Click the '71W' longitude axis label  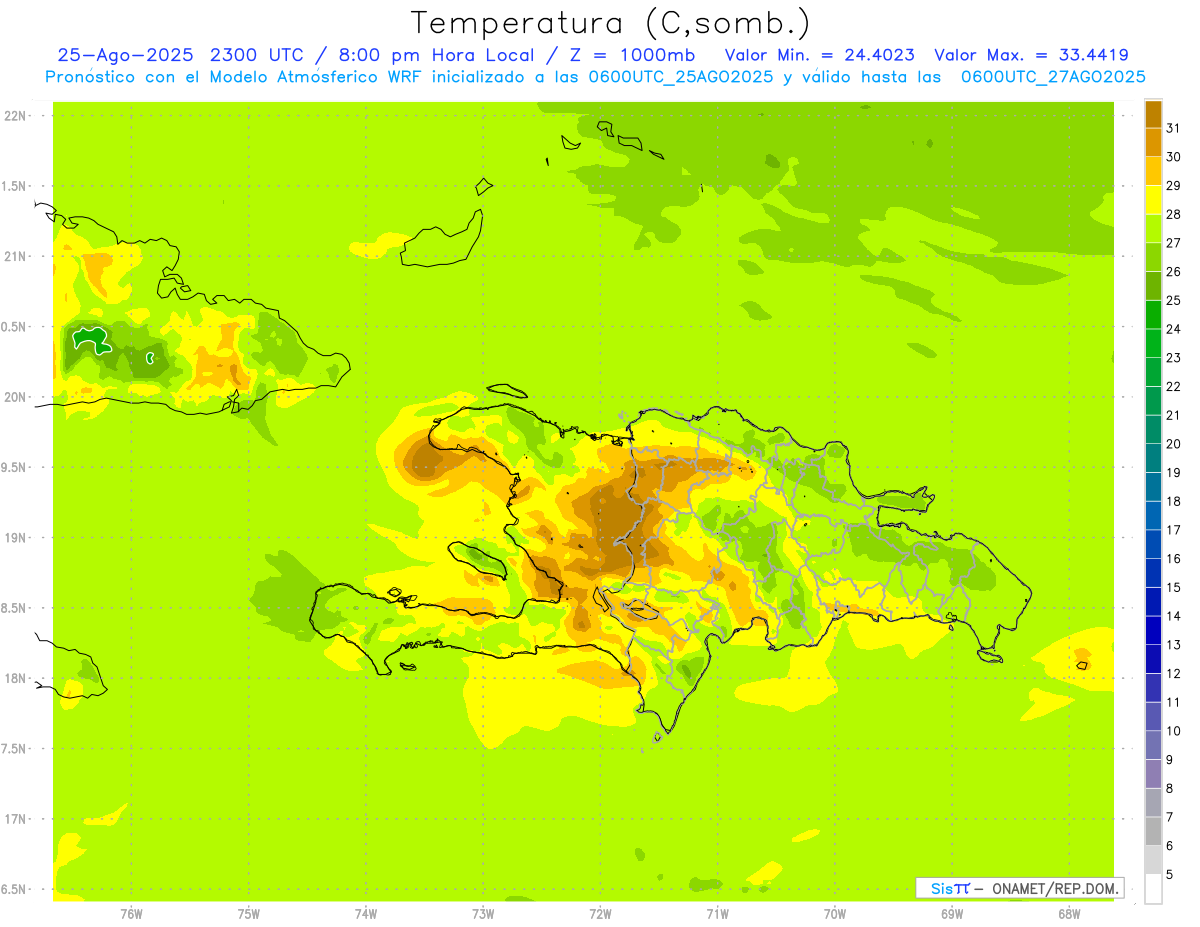click(717, 914)
